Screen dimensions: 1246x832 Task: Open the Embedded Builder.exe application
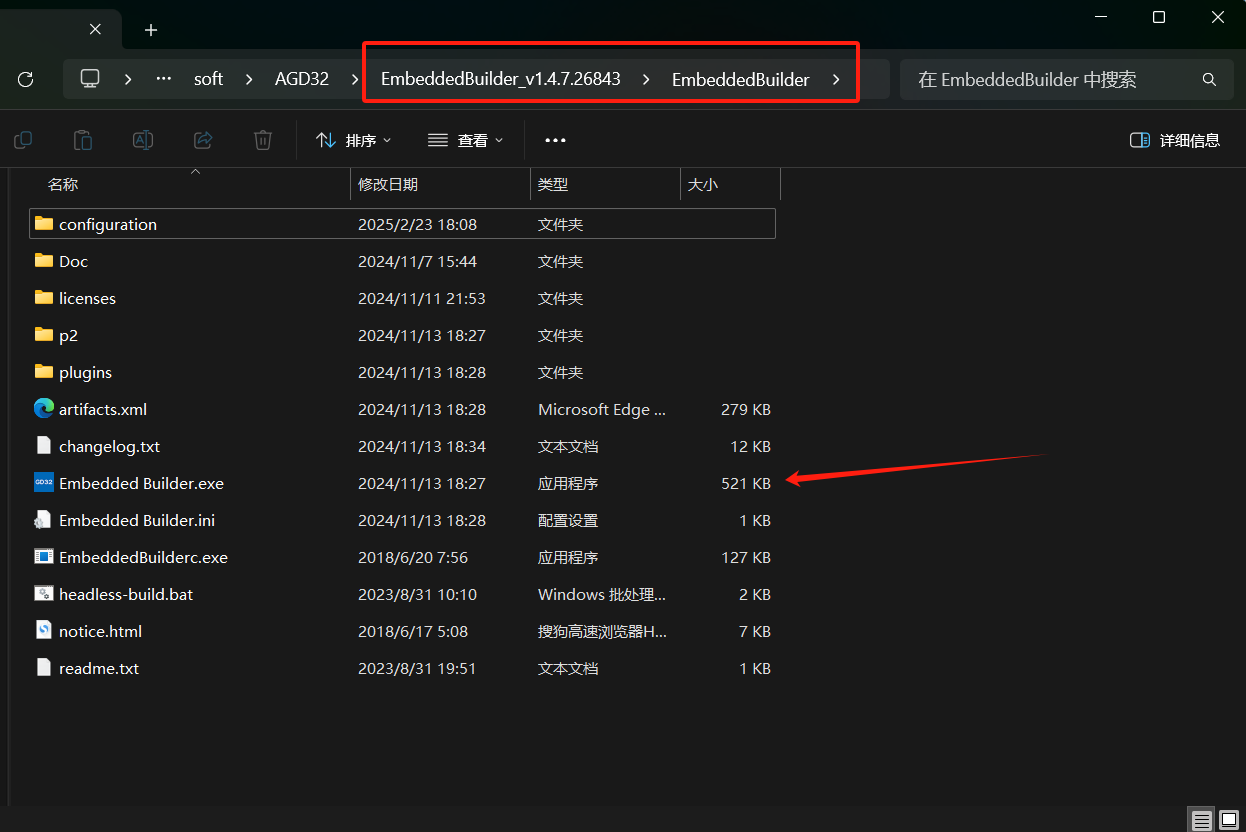(141, 483)
